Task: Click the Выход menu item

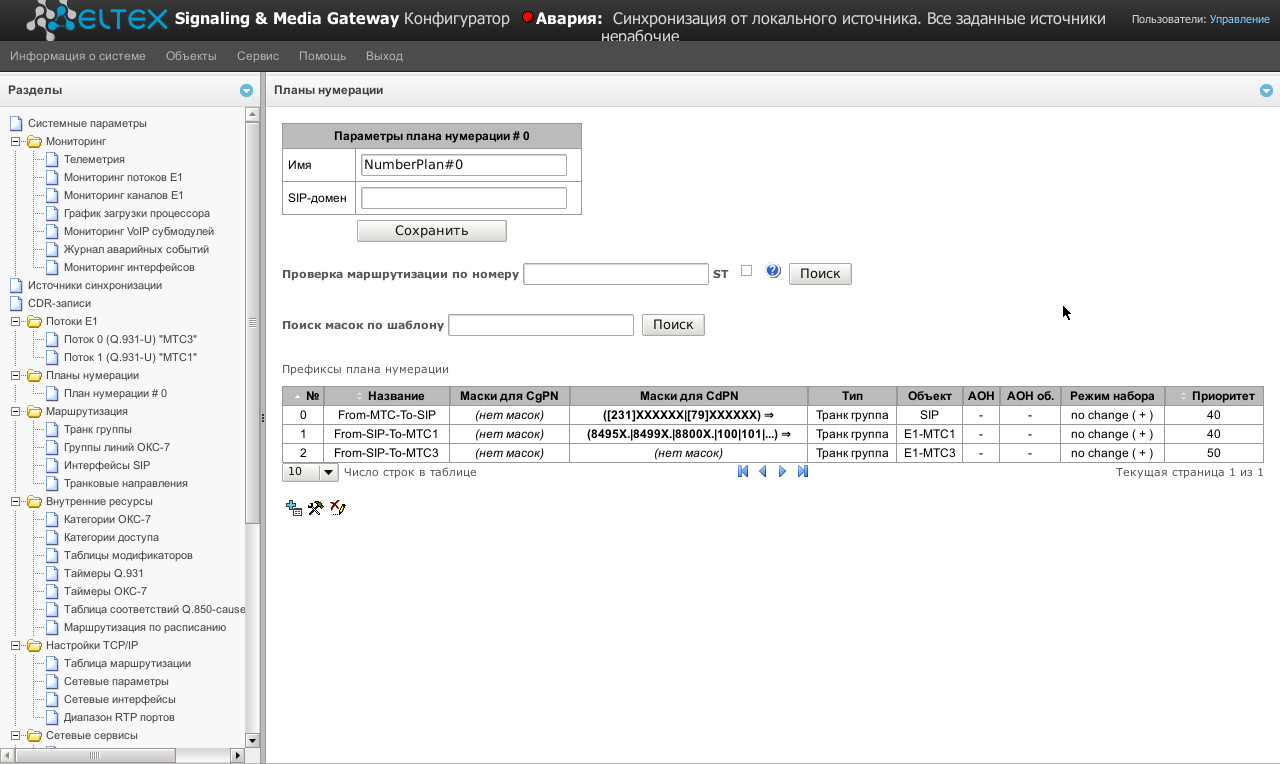Action: [384, 56]
